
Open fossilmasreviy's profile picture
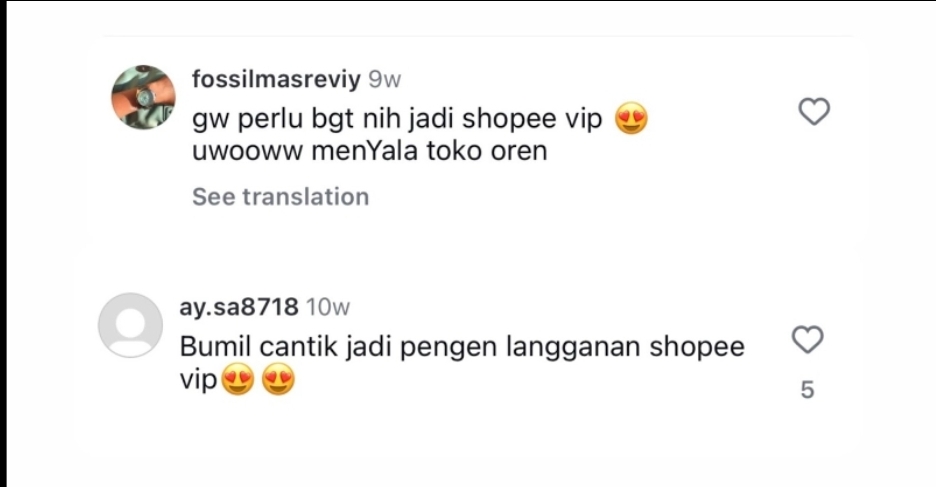click(143, 97)
